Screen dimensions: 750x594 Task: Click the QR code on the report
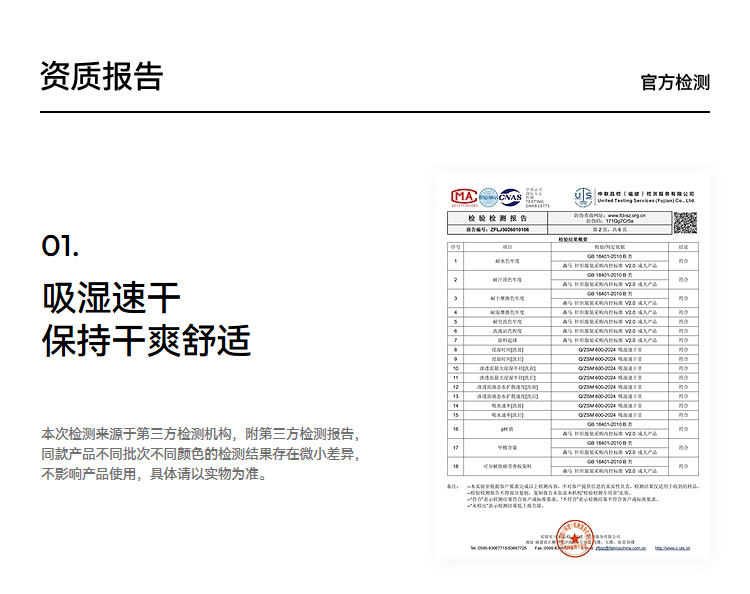pos(685,223)
